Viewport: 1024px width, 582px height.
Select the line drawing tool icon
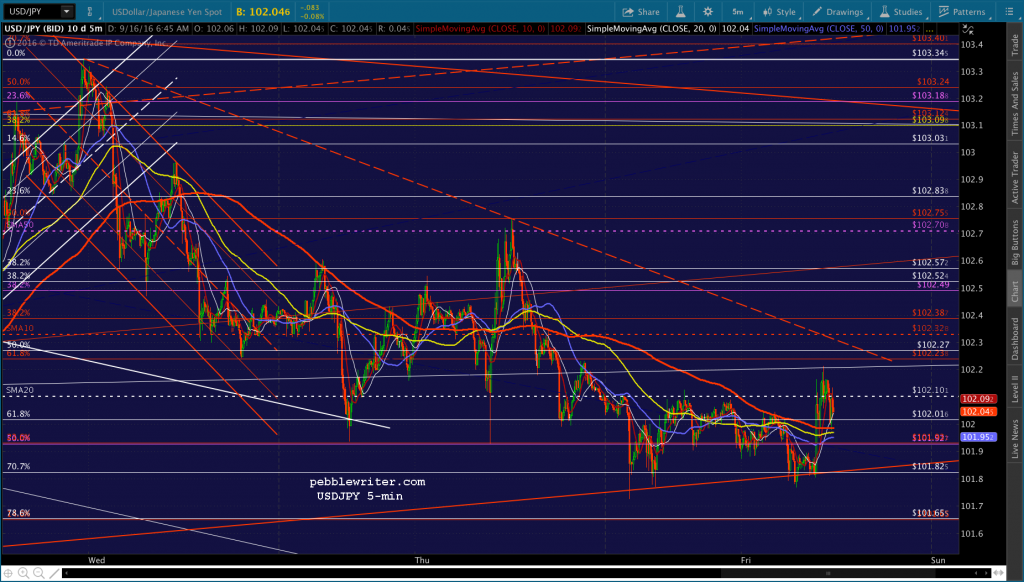(54, 573)
